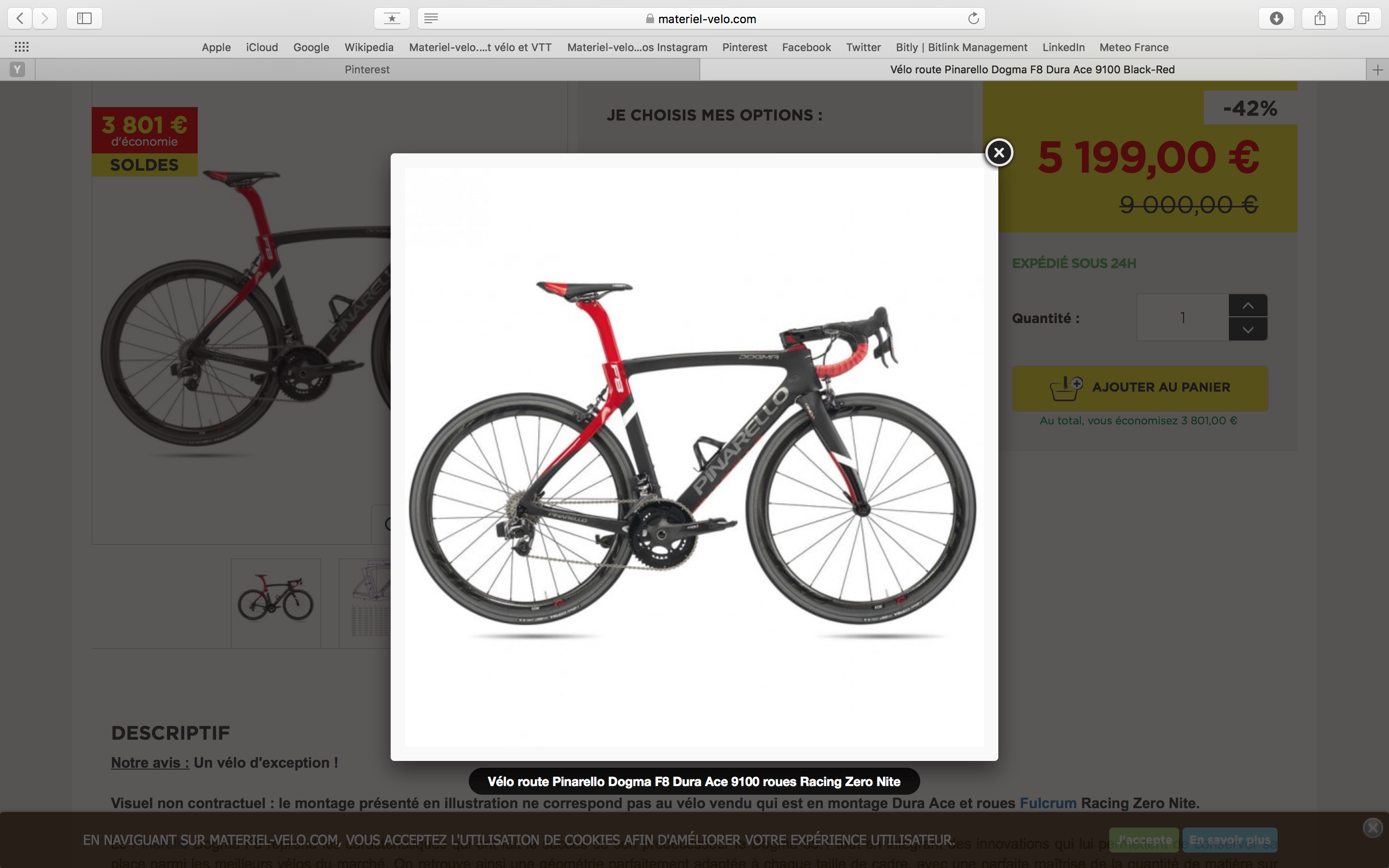Viewport: 1389px width, 868px height.
Task: Open the Downloads list
Action: pos(1276,18)
